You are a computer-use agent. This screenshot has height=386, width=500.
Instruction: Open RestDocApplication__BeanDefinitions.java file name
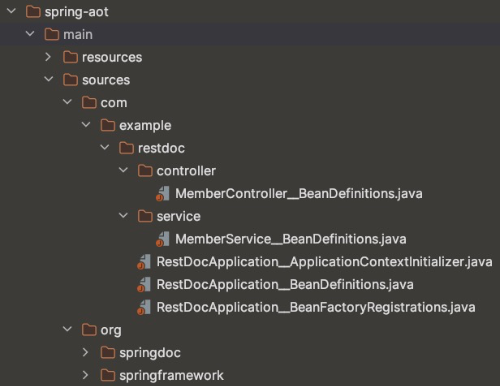285,285
